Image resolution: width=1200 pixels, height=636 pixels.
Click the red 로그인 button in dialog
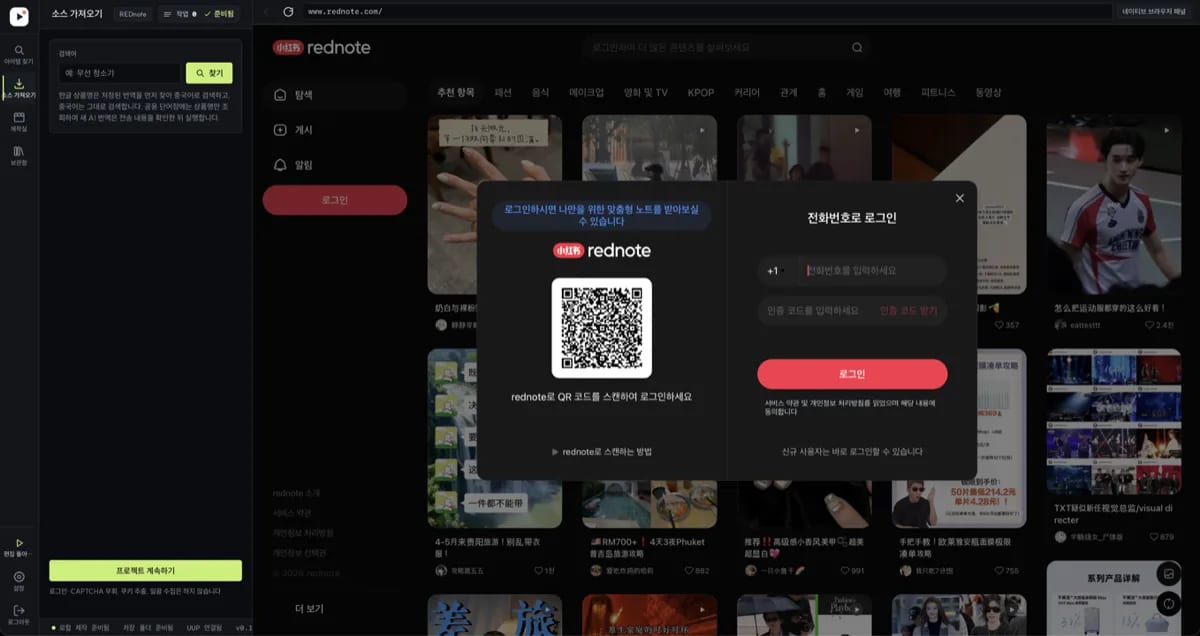[x=852, y=374]
